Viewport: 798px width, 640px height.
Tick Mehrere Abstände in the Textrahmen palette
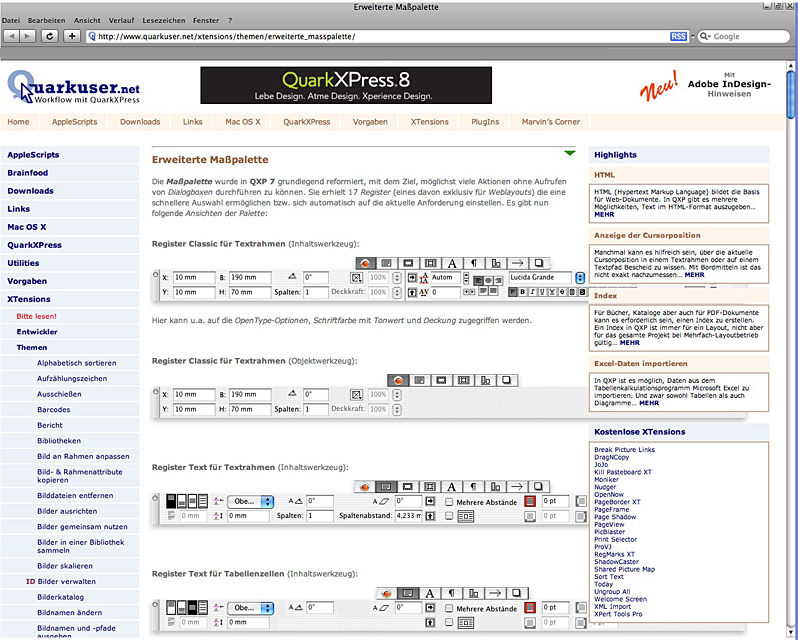[x=449, y=501]
